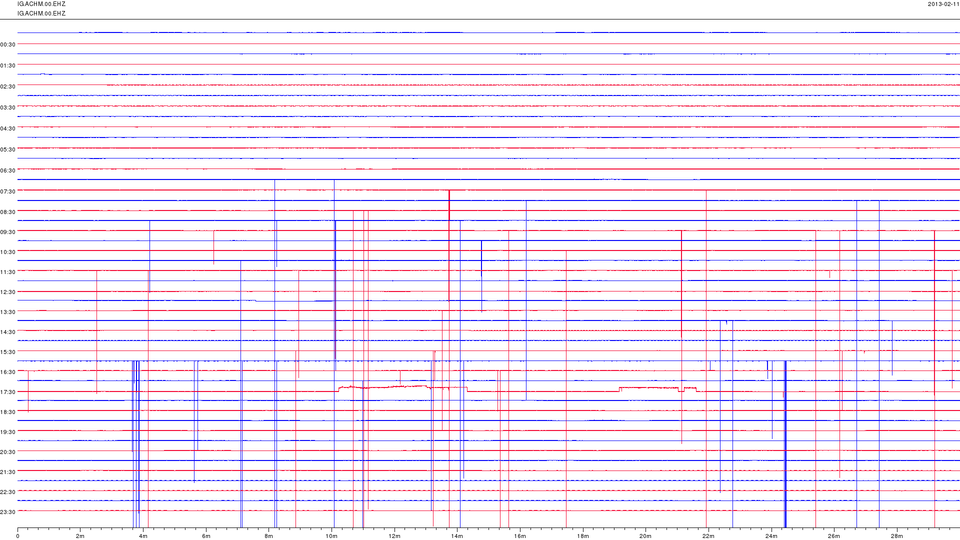Select the 21:30 row label
The image size is (960, 540).
(7, 472)
